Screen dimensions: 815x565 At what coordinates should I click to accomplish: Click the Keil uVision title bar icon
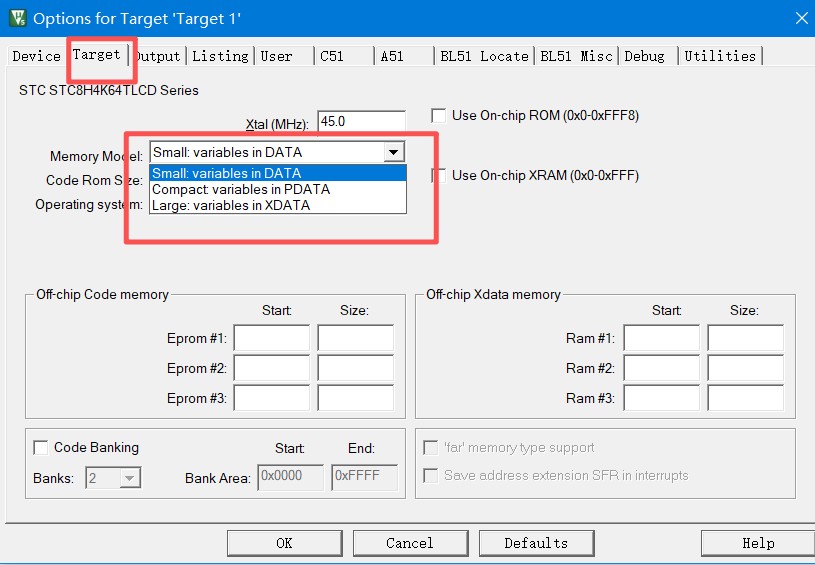point(17,18)
